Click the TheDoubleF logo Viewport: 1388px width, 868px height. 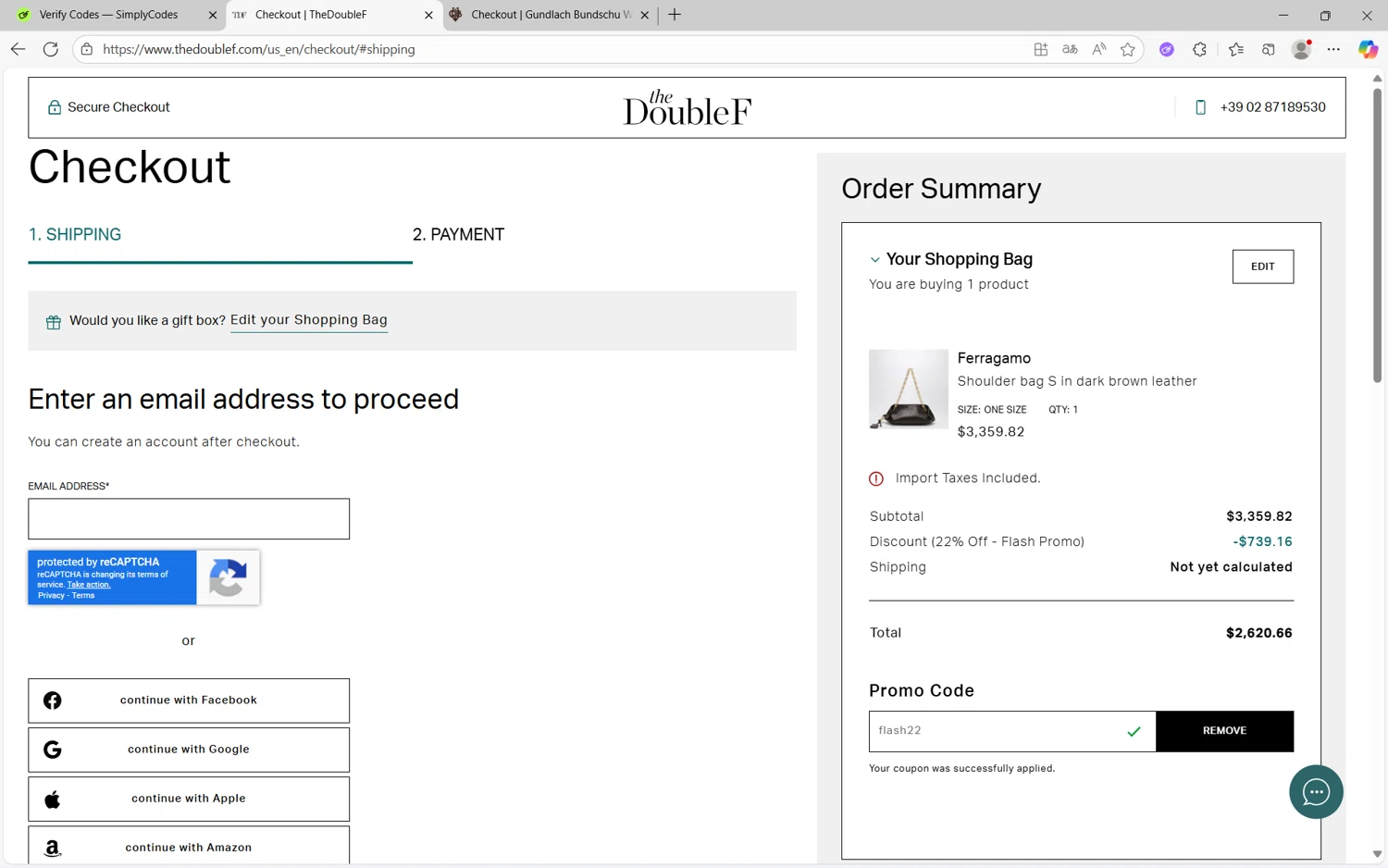click(687, 107)
